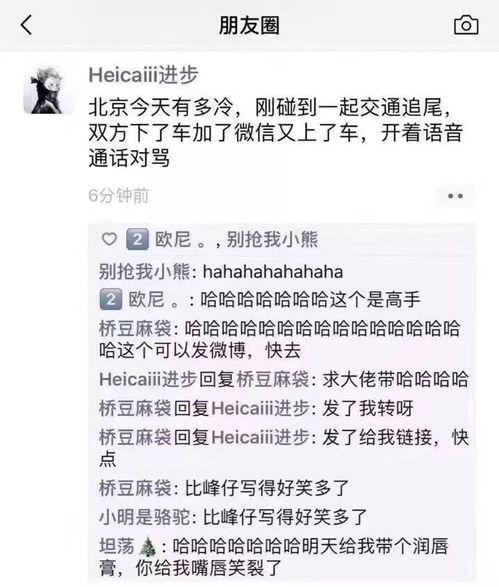Tap the 朋友圈 page title
Image resolution: width=499 pixels, height=587 pixels.
(x=249, y=25)
